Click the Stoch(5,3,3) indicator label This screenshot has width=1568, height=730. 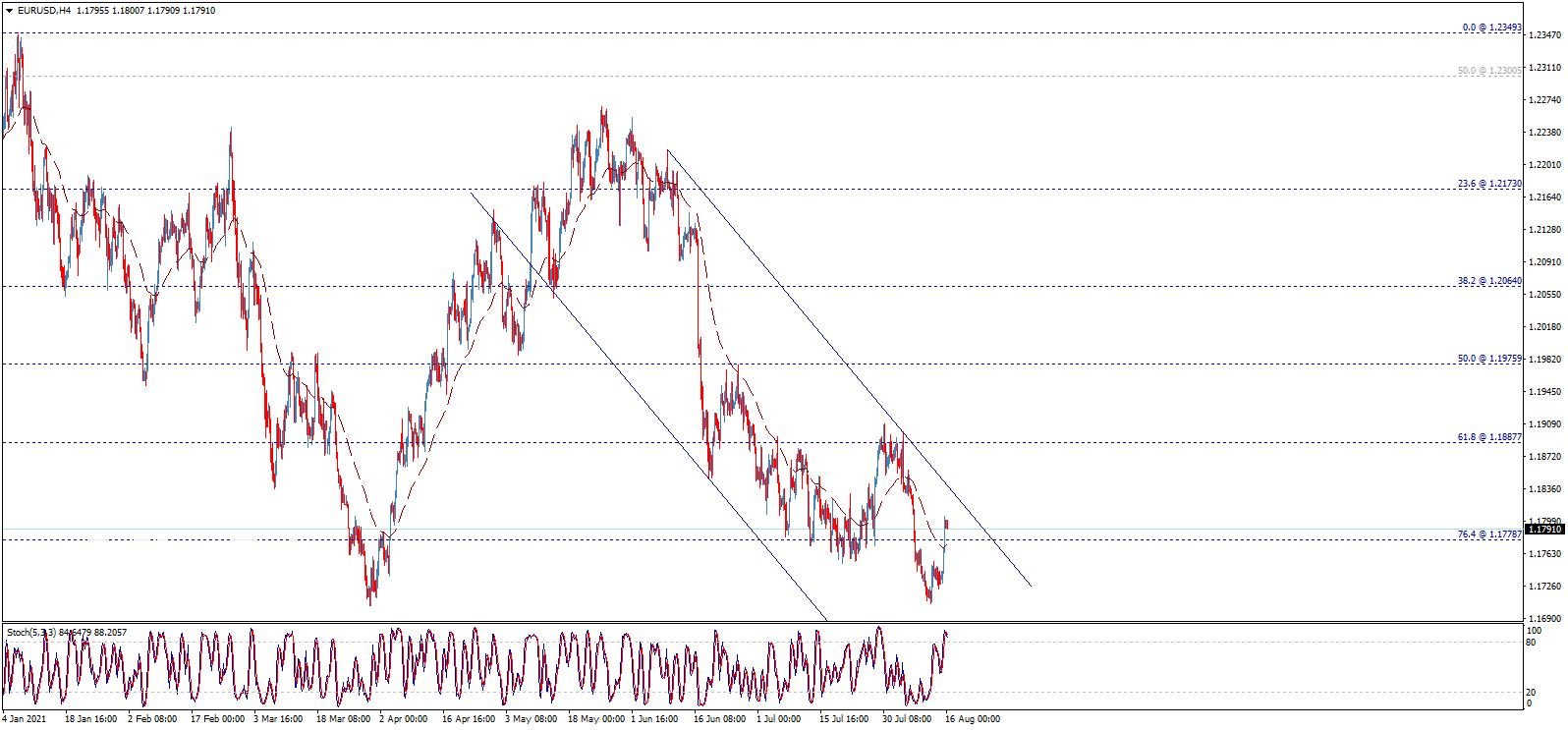29,632
